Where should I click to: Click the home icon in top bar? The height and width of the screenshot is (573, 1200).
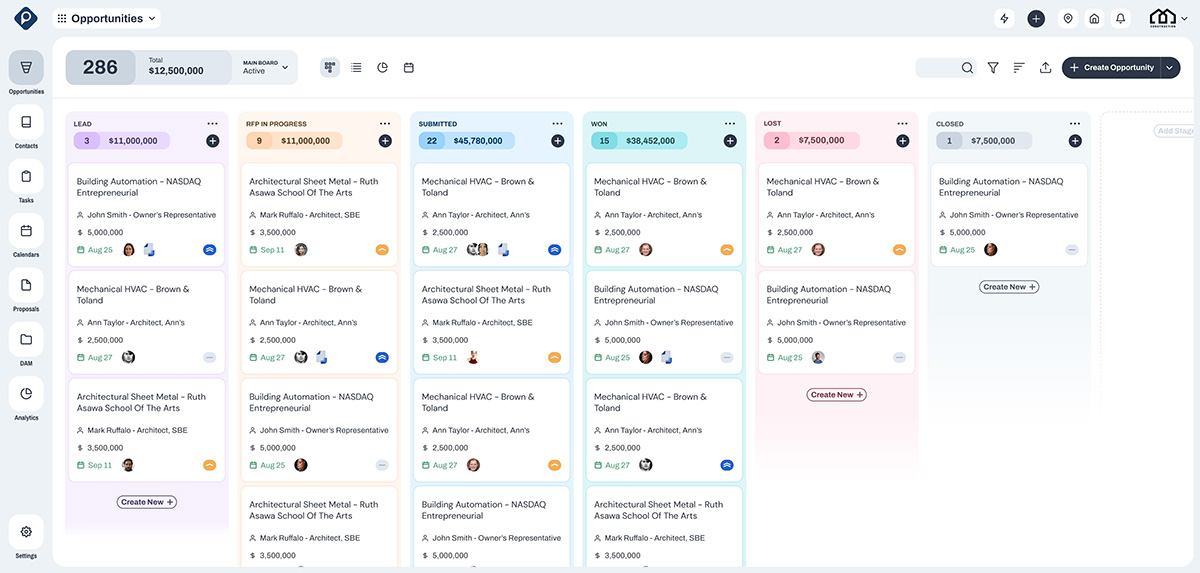click(x=1094, y=18)
